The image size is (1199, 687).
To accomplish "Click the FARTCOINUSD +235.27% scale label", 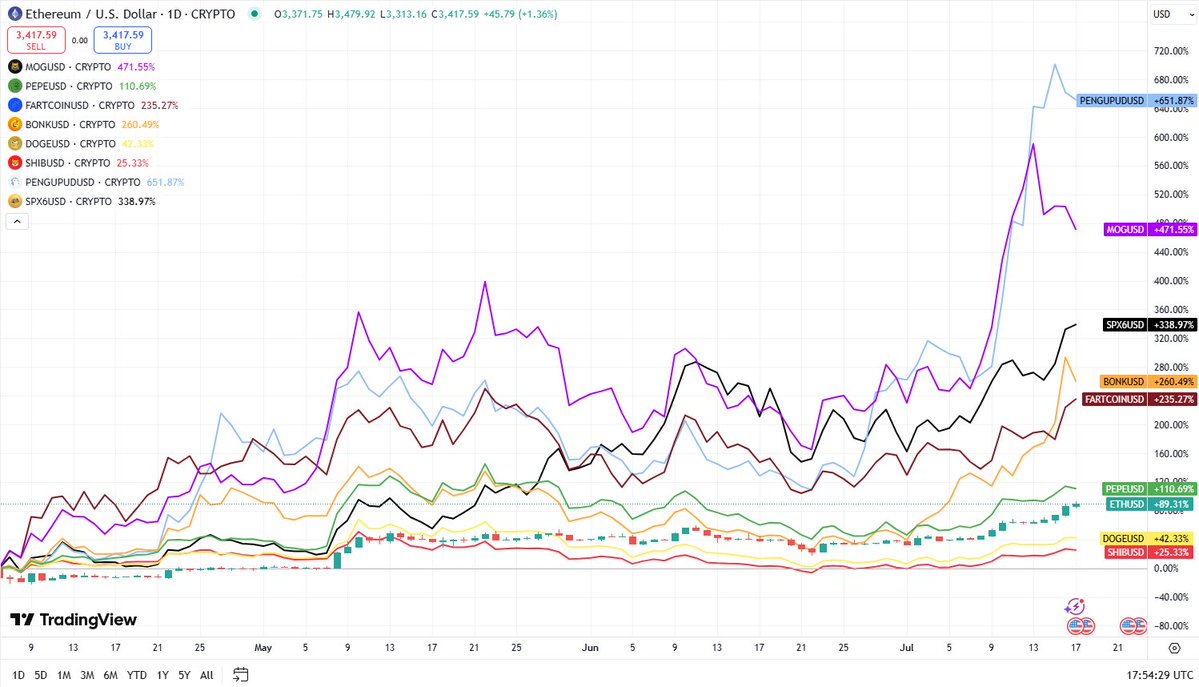I will click(x=1139, y=399).
